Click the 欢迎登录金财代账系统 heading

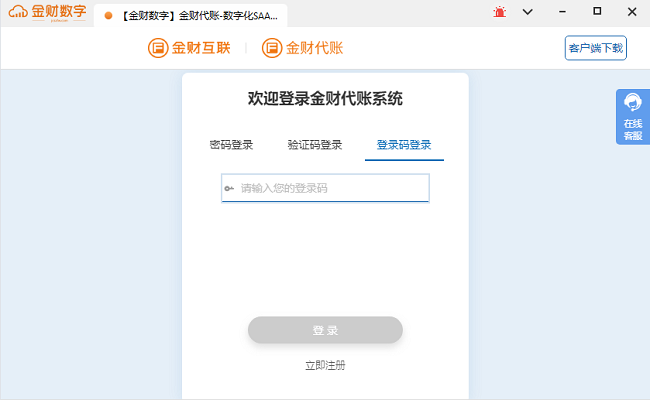tap(325, 99)
